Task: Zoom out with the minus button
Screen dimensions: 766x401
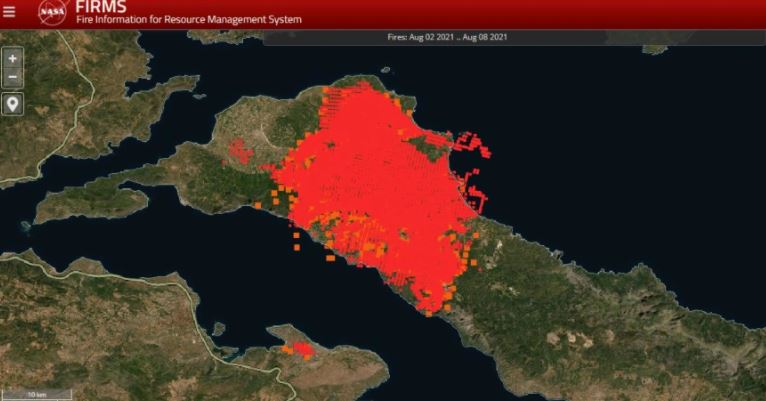Action: pos(13,77)
